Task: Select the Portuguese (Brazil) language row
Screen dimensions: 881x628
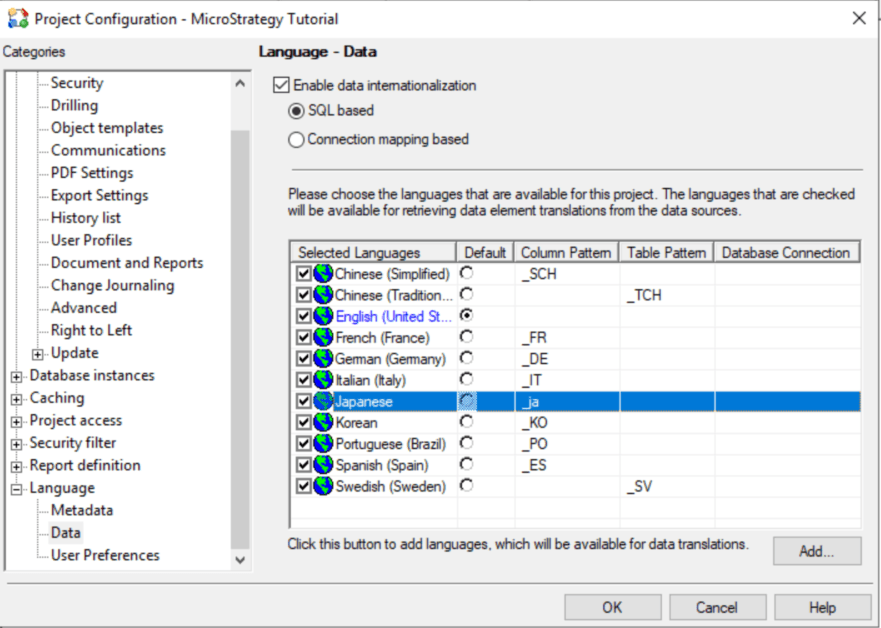Action: point(575,444)
